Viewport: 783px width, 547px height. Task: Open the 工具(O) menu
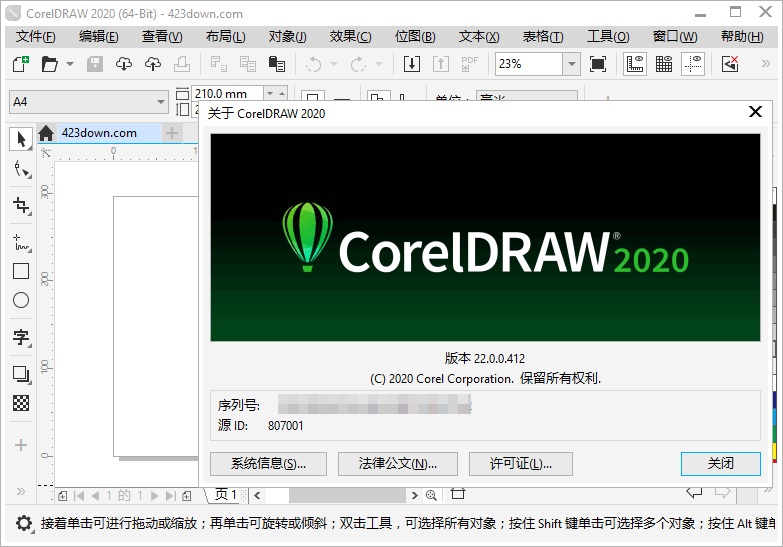(608, 36)
